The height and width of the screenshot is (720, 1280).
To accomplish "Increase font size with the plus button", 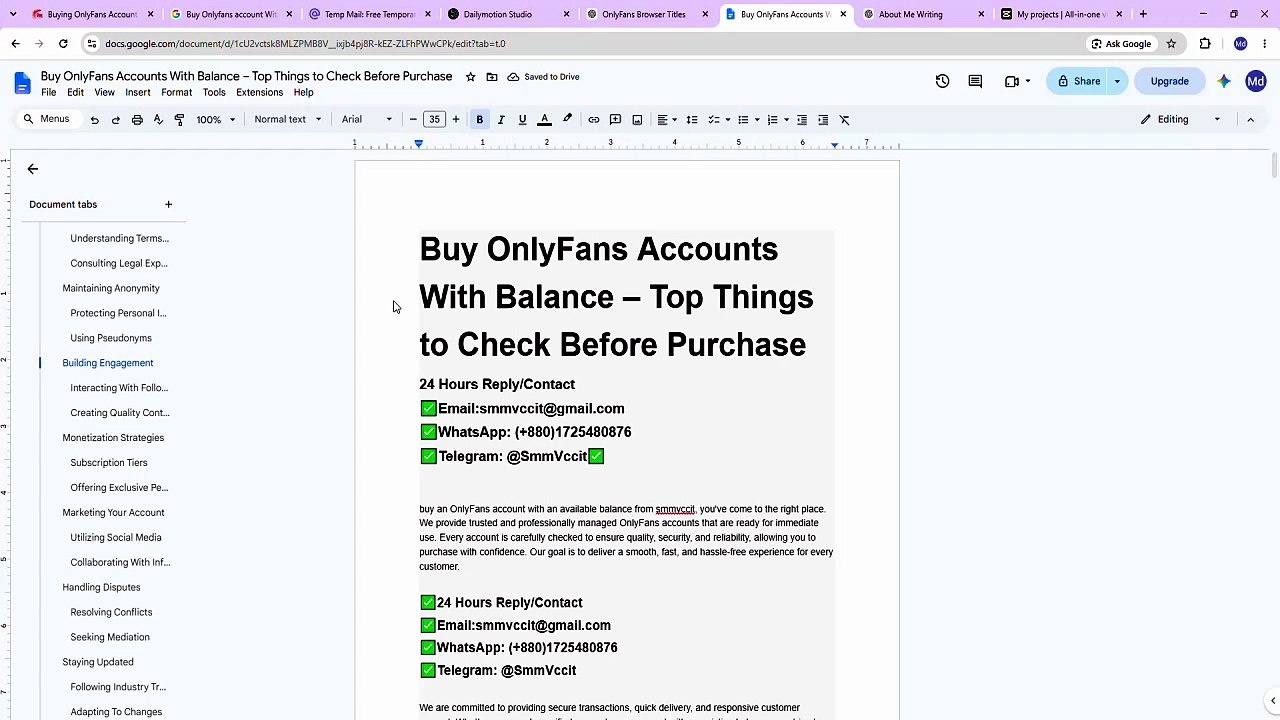I will 456,120.
